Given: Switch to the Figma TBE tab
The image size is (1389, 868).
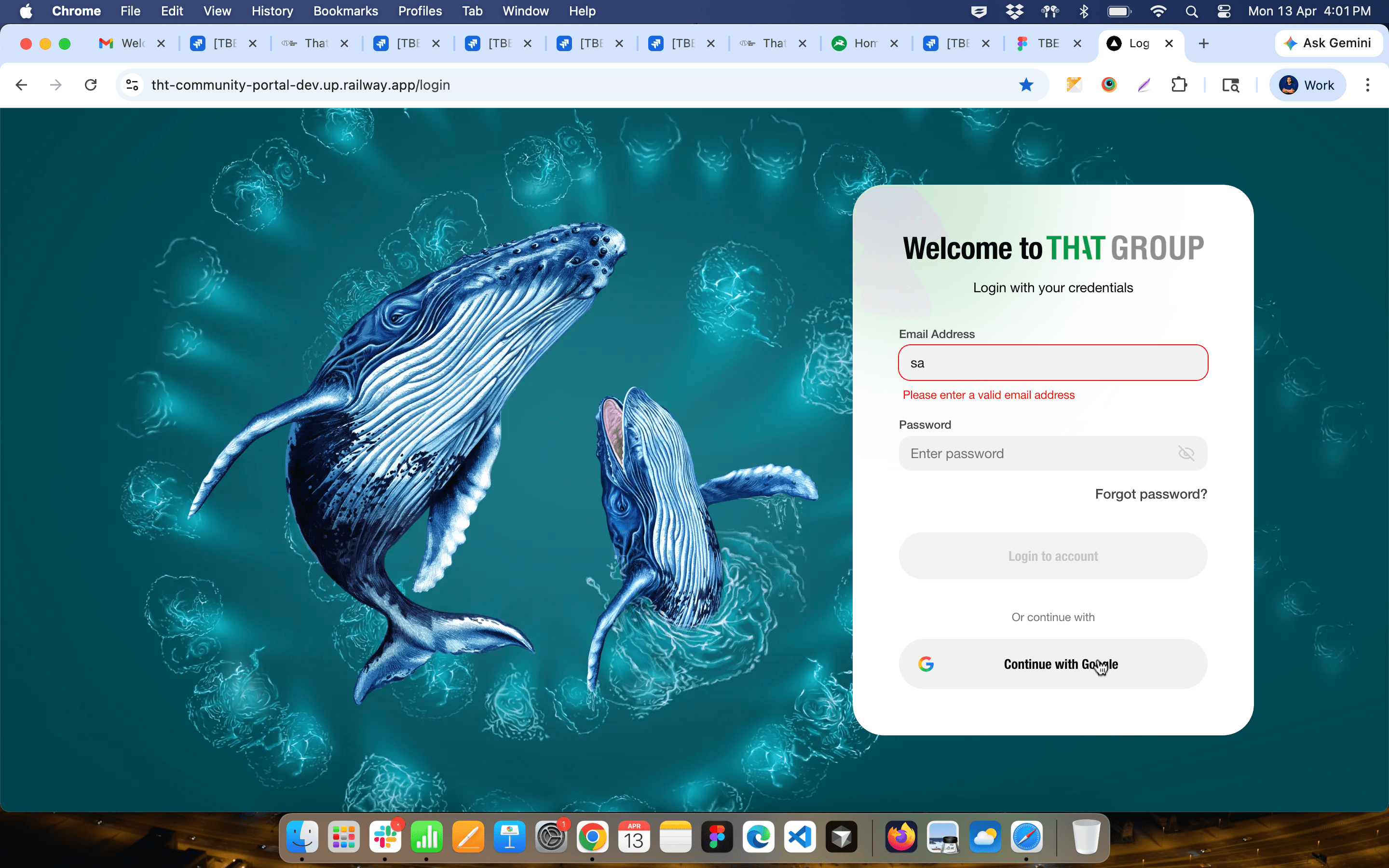Looking at the screenshot, I should [1049, 43].
